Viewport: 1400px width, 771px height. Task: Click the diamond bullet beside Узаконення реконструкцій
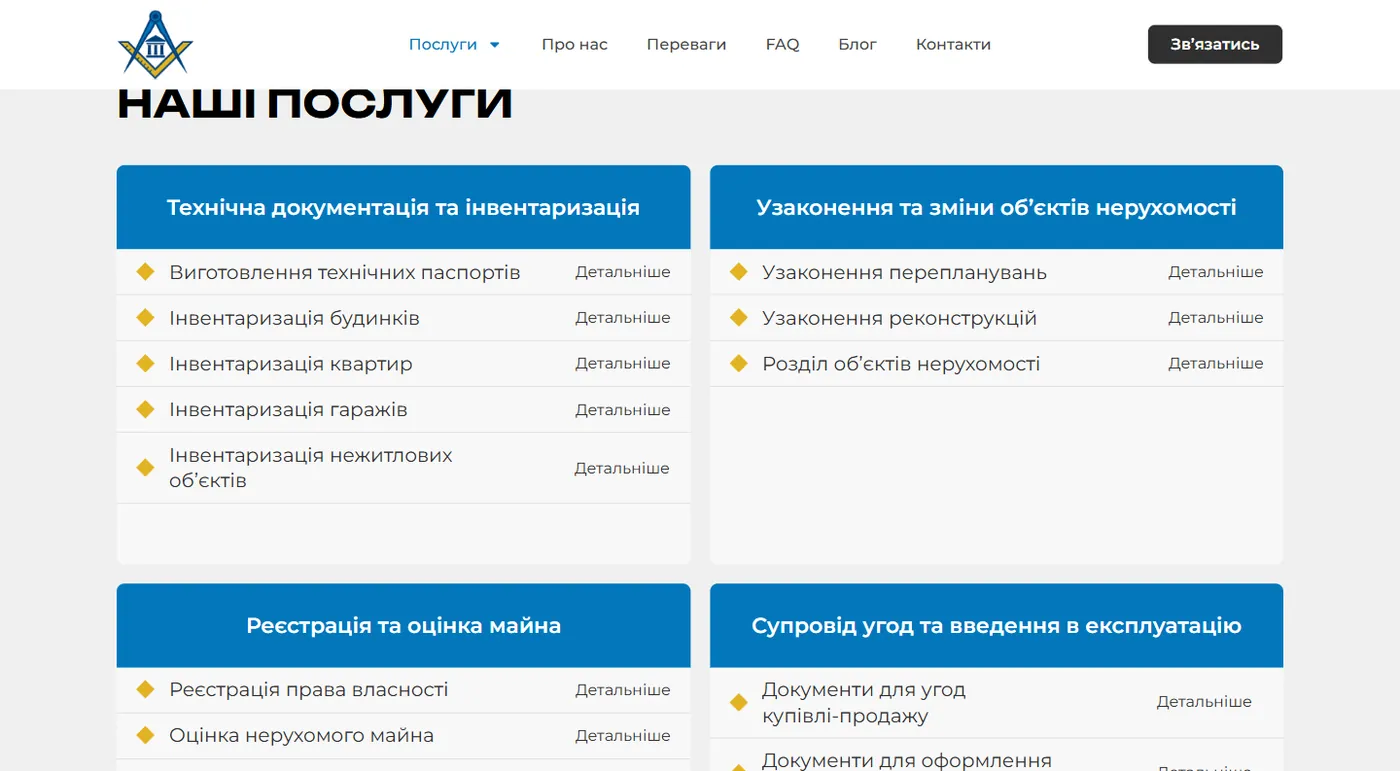(739, 318)
